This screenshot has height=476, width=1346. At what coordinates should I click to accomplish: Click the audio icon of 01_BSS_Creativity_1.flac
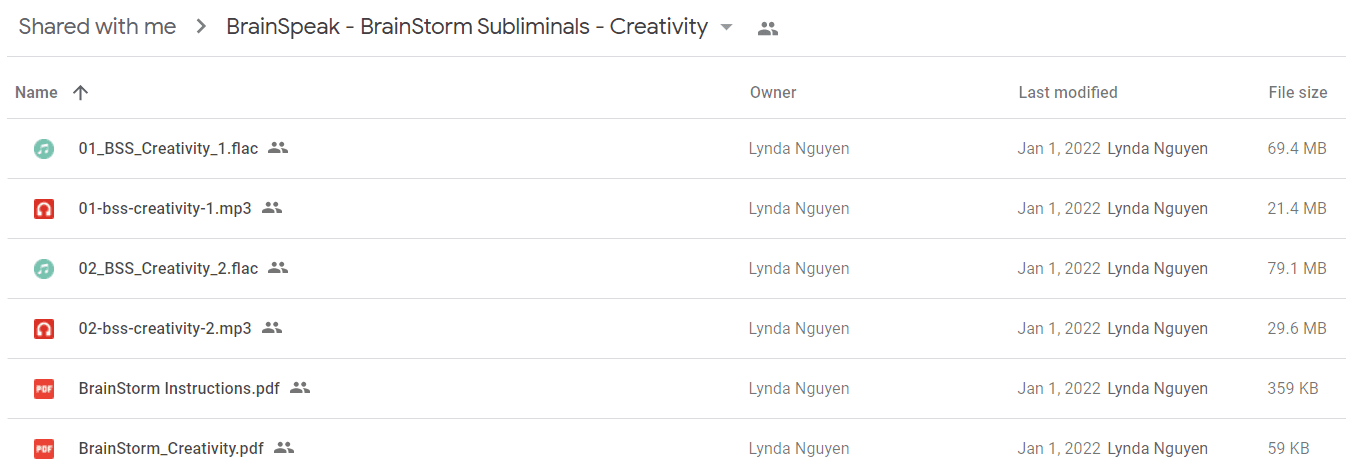43,149
